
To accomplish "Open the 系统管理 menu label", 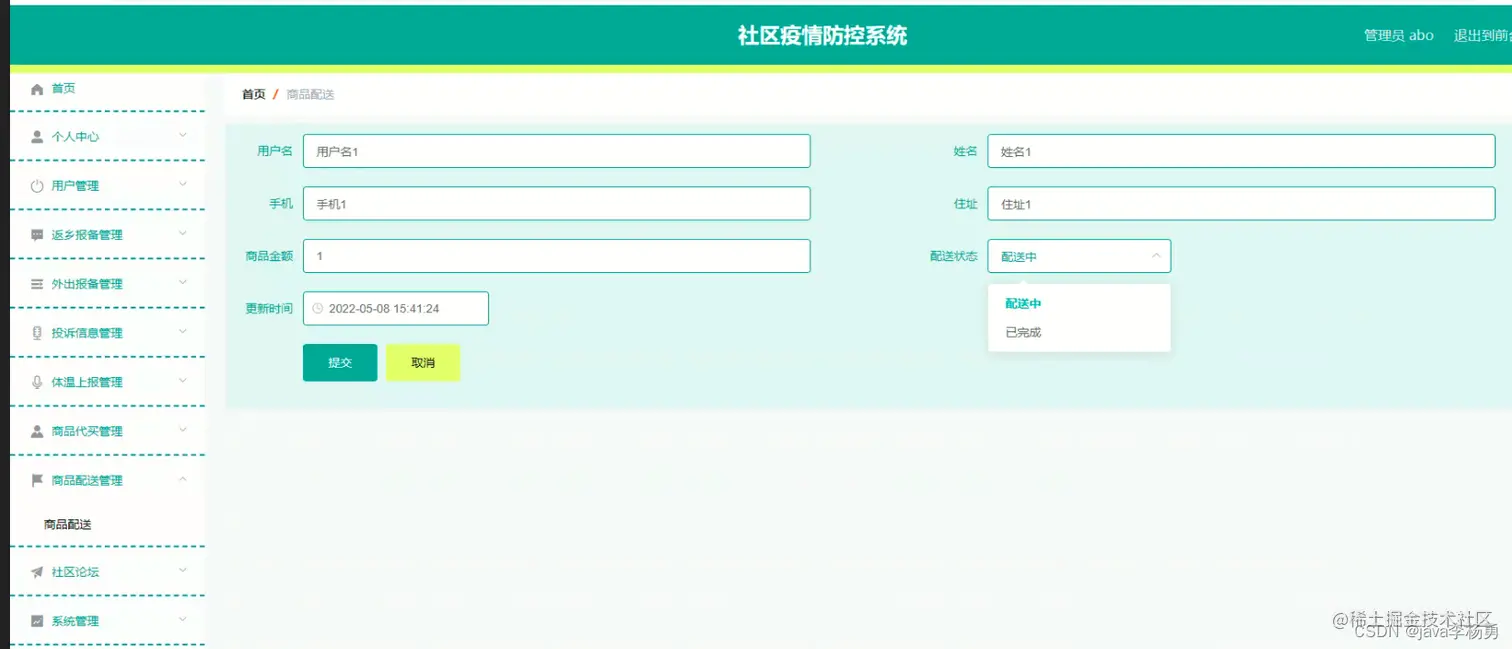I will 75,621.
